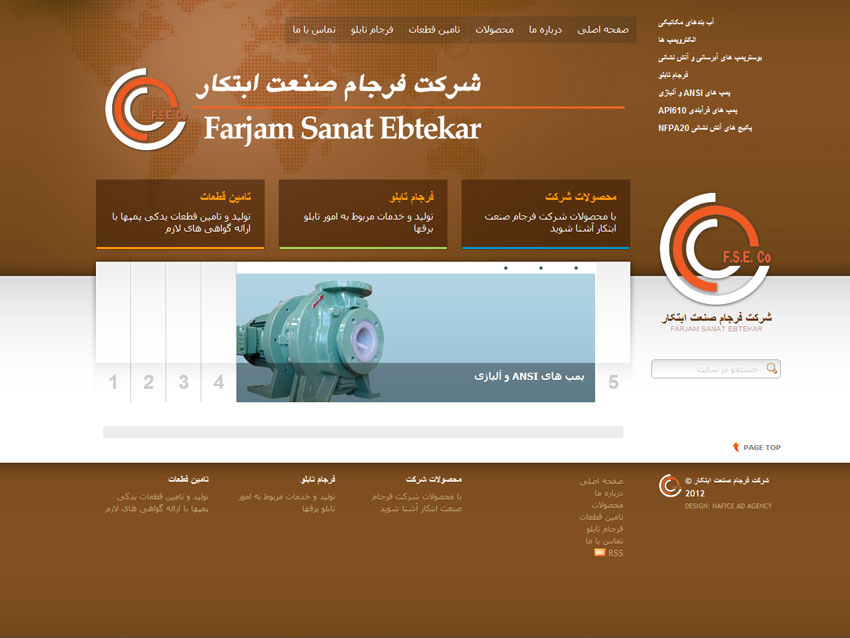Screen dimensions: 850x638
Task: Click the 'محصولات' link in the footer list
Action: click(x=607, y=505)
